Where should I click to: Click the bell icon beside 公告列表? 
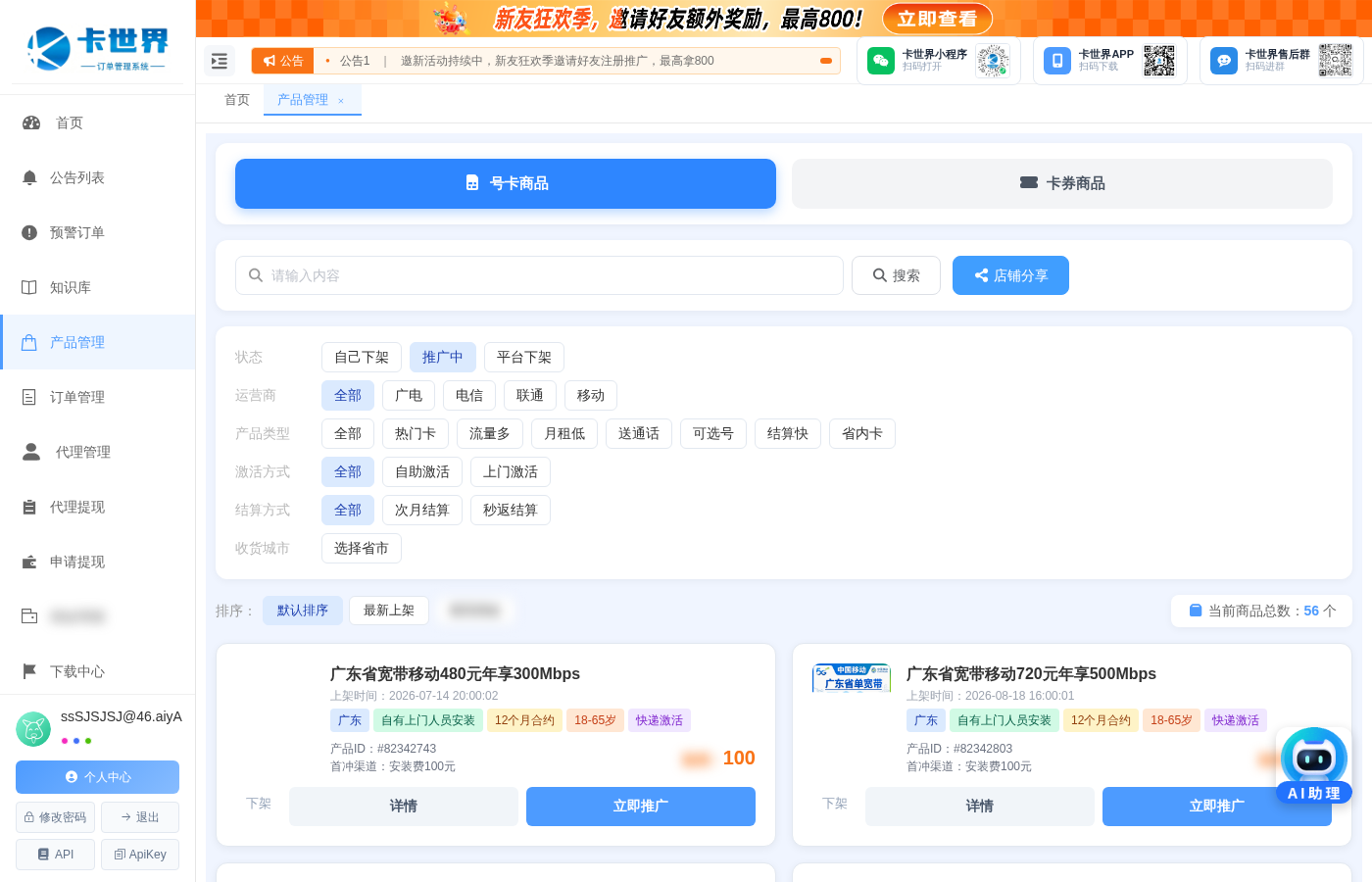tap(29, 177)
